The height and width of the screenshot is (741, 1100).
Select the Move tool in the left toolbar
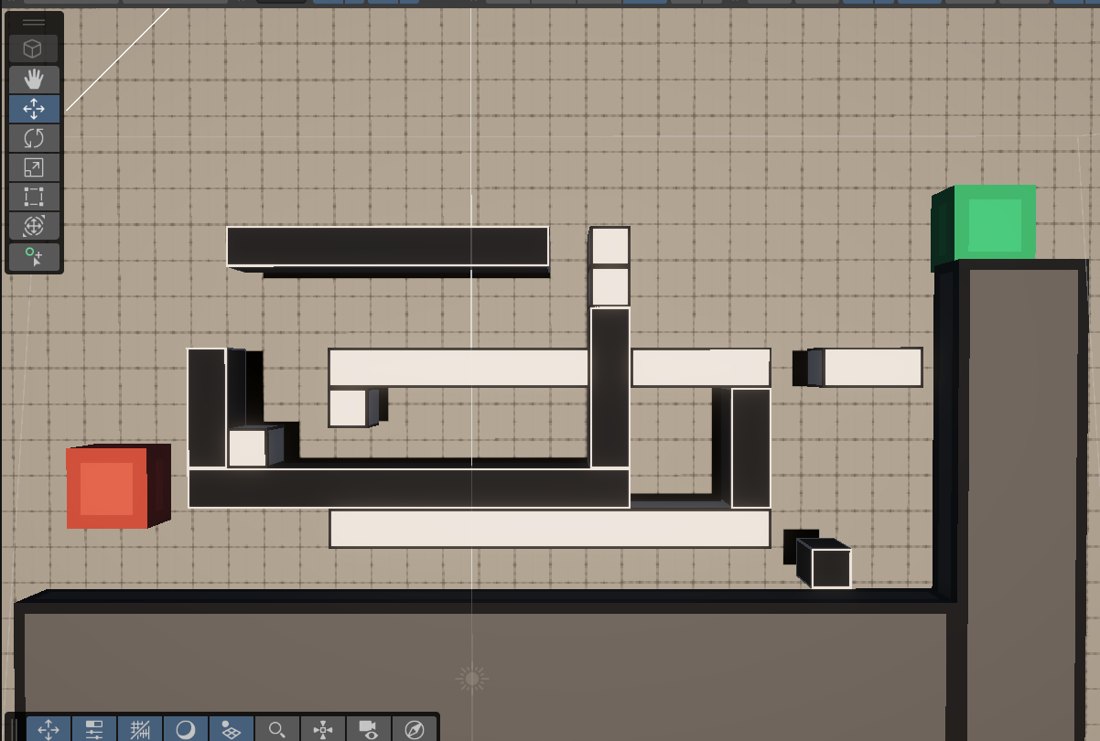[x=34, y=109]
